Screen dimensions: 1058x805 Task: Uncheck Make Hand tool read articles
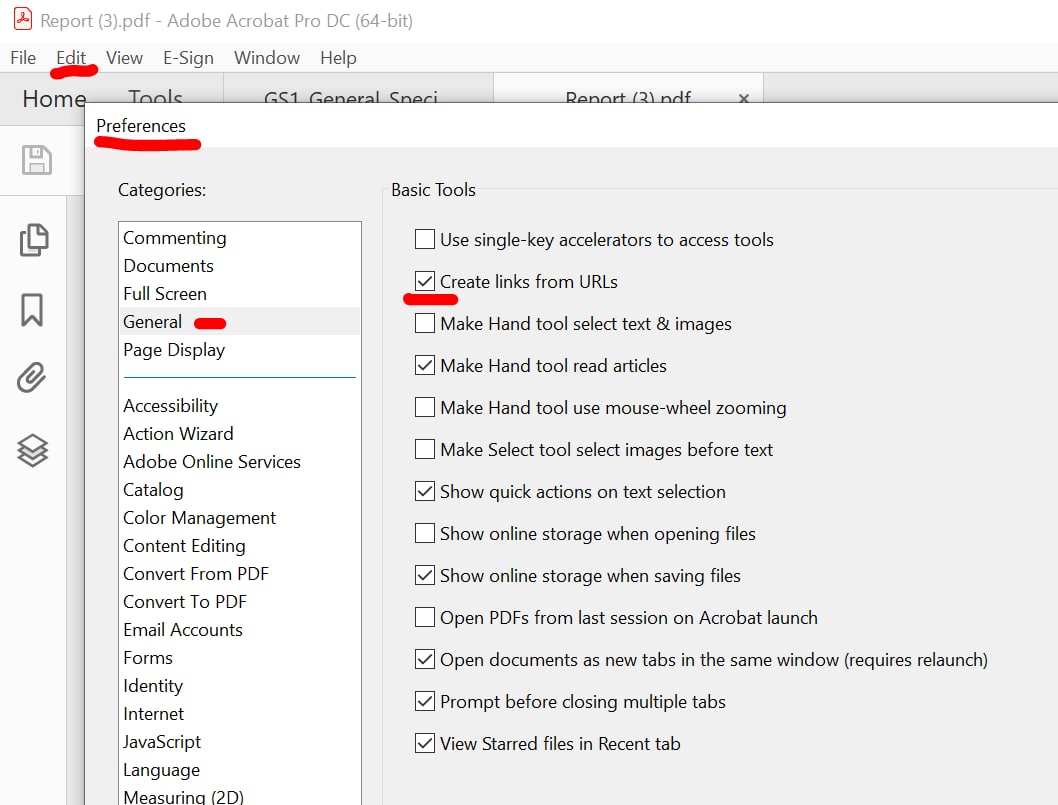(424, 365)
